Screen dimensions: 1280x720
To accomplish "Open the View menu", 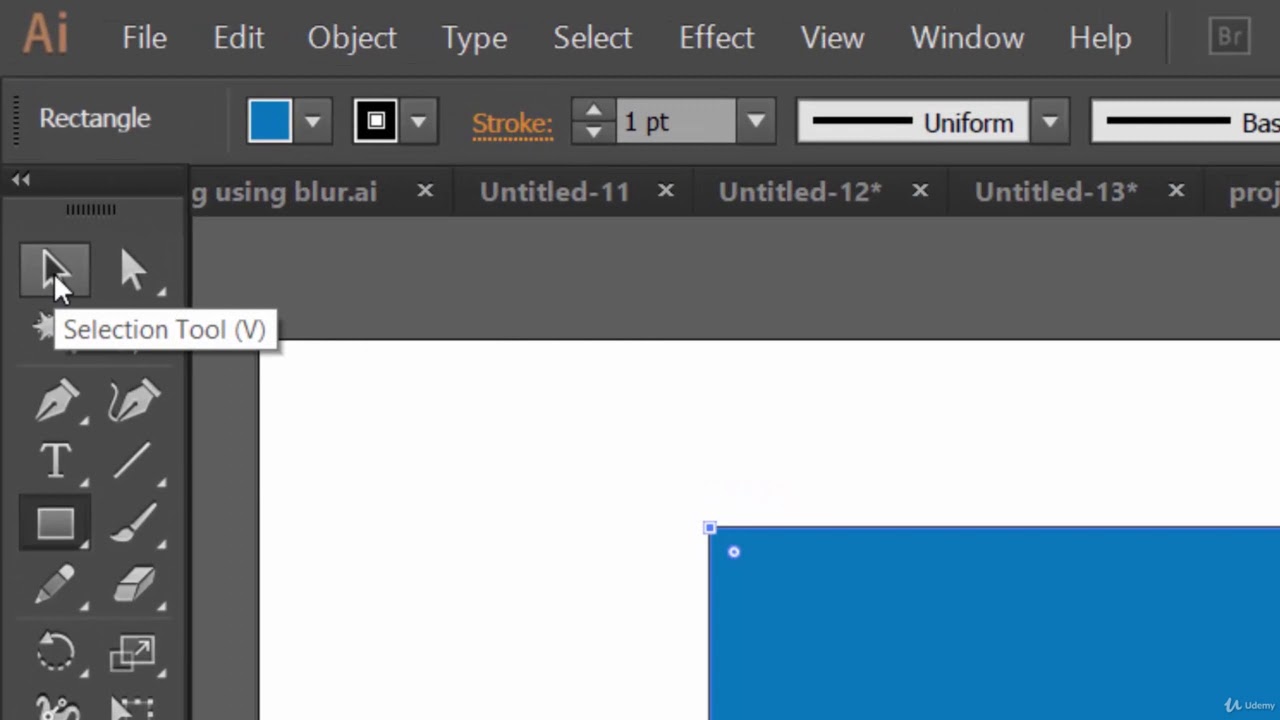I will [832, 38].
